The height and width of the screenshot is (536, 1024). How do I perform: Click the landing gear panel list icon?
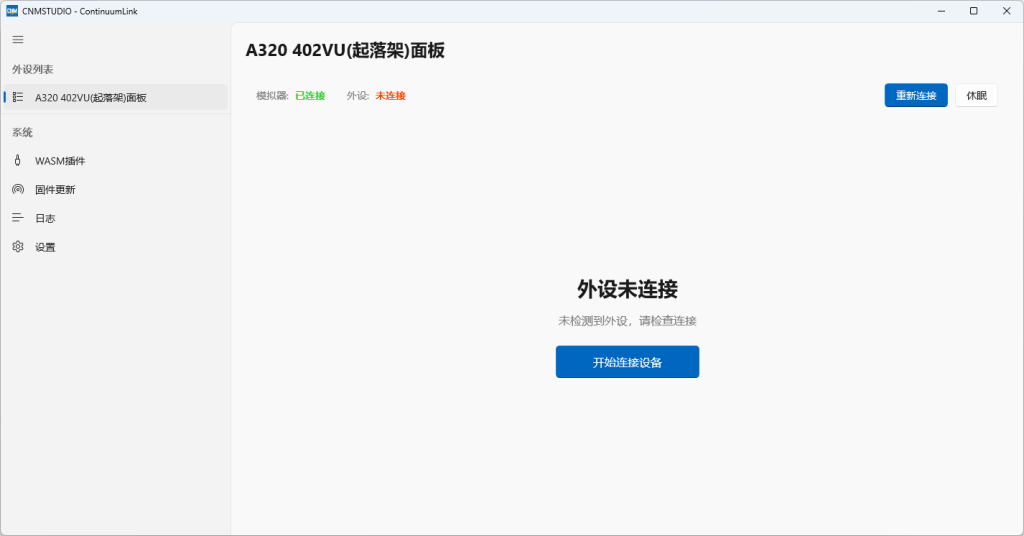[x=18, y=97]
